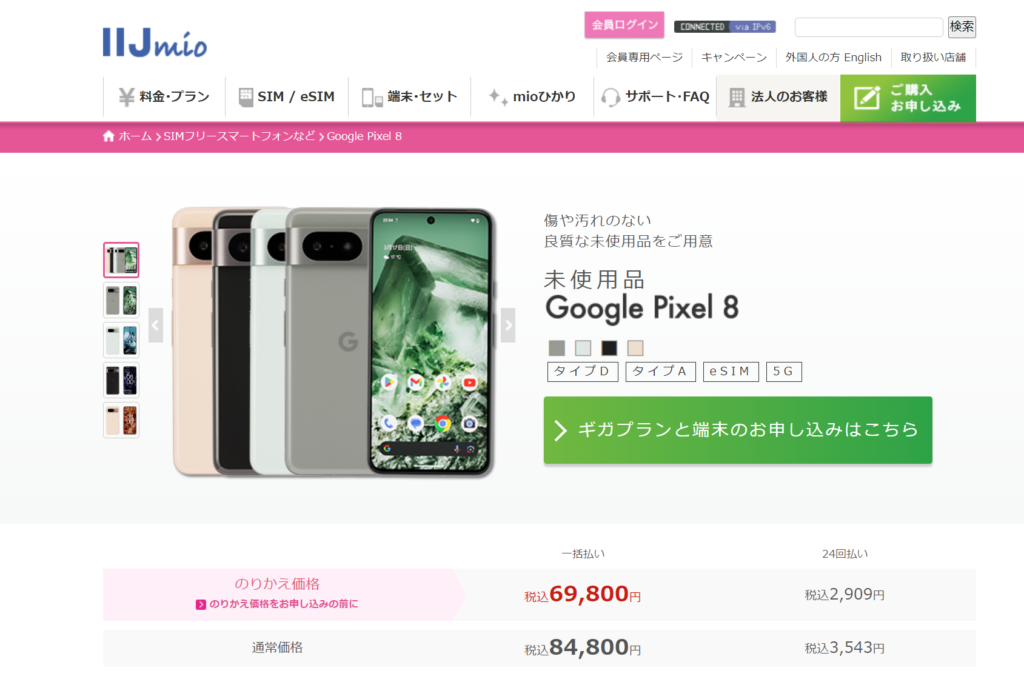Click the headset icon for サポート・FAQ
Screen dimensions: 1024x682
(x=610, y=97)
